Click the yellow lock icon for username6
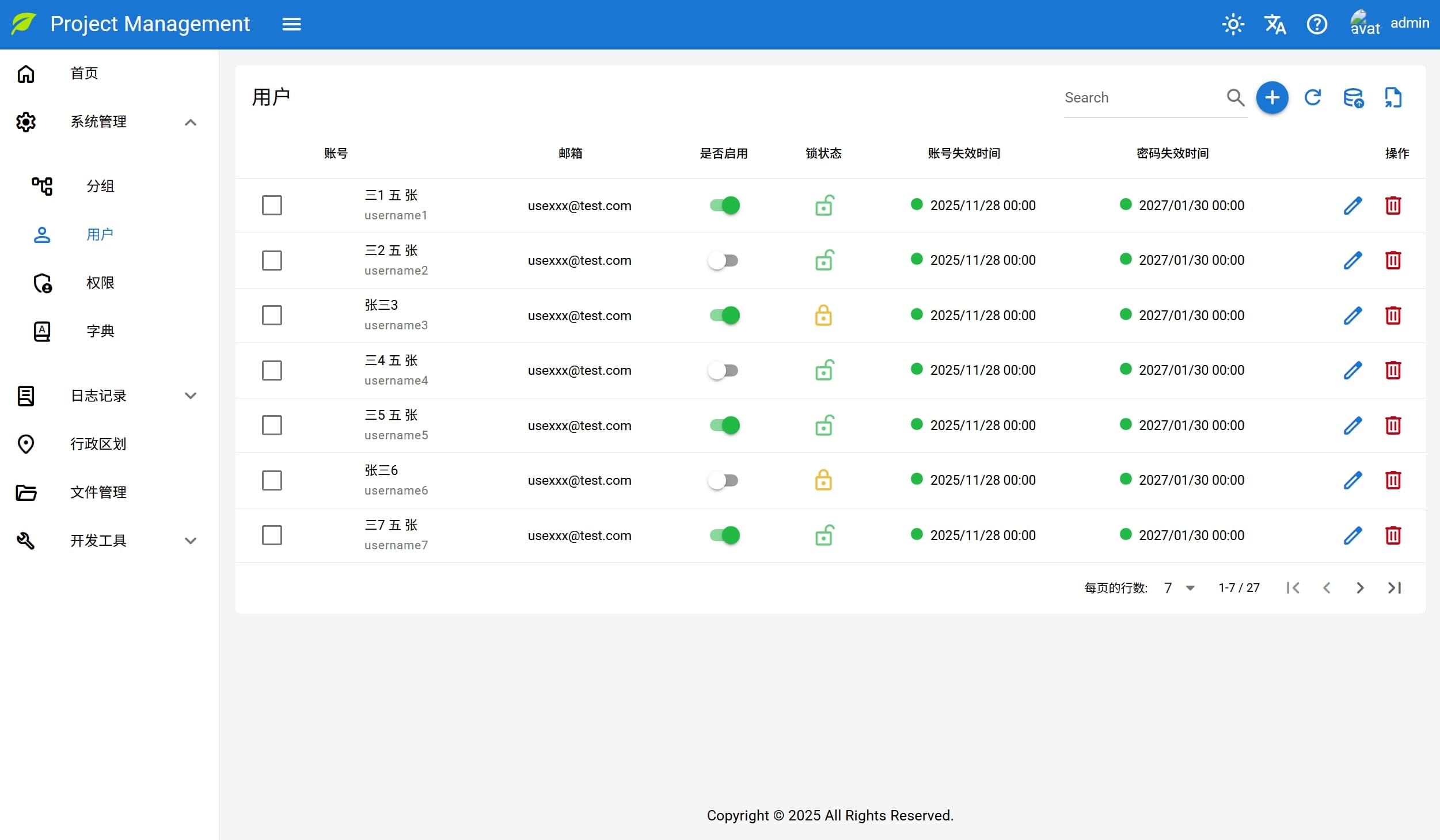This screenshot has height=840, width=1440. click(823, 480)
